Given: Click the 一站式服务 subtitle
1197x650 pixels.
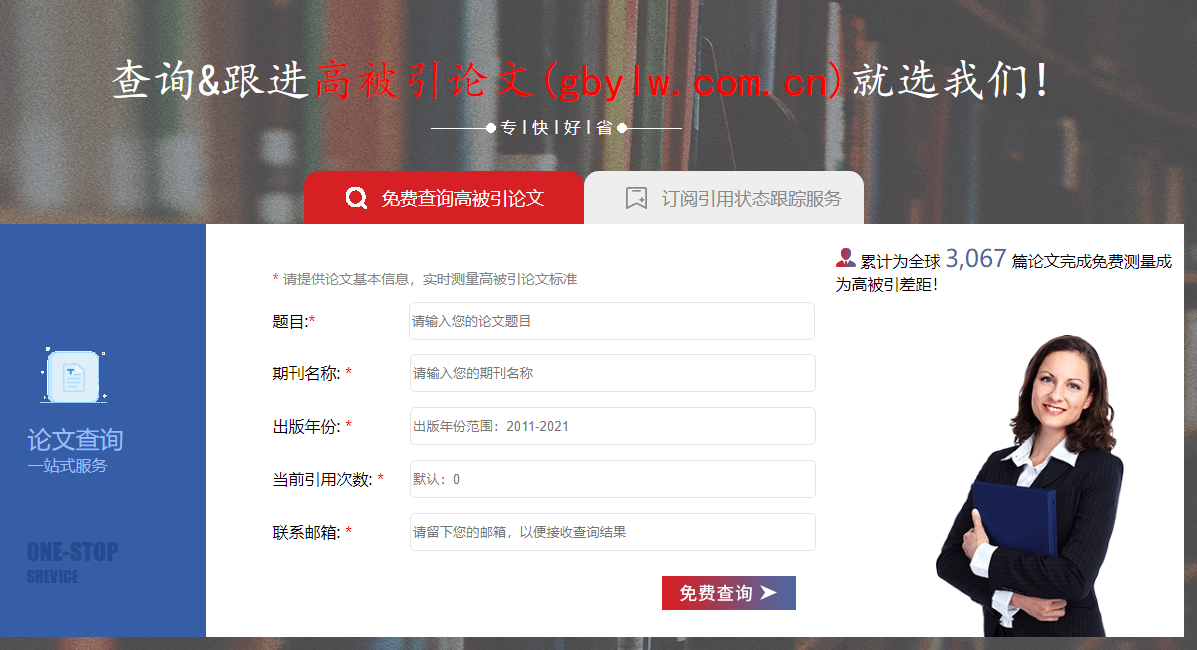Looking at the screenshot, I should coord(67,466).
